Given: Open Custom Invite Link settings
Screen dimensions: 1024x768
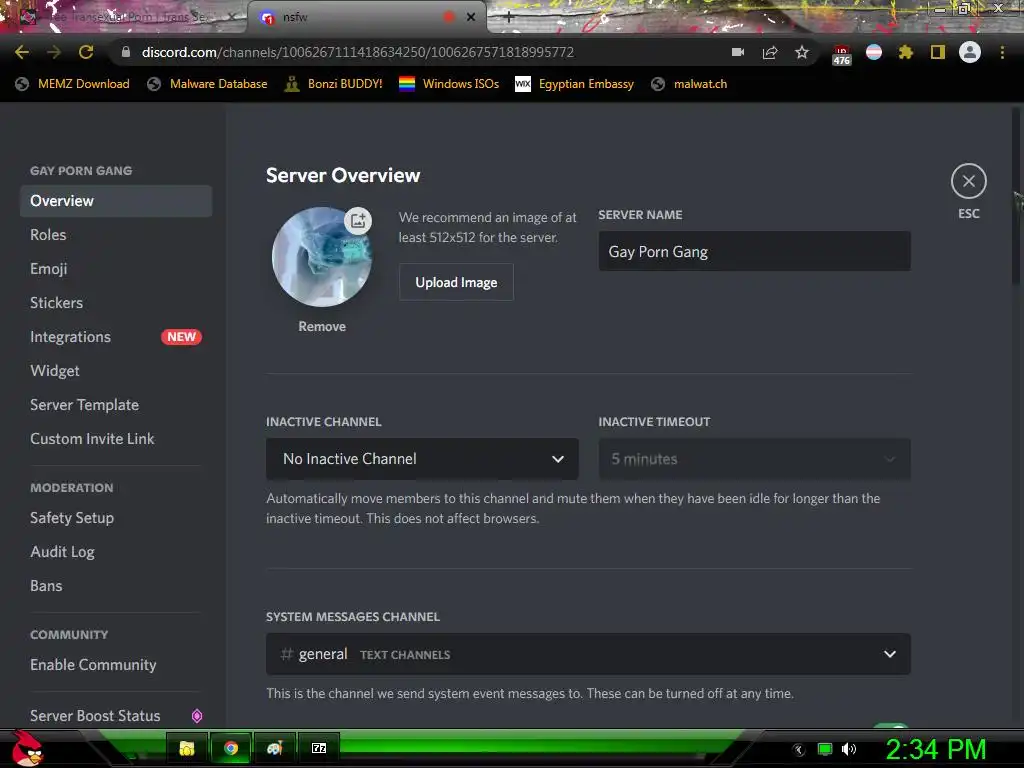Looking at the screenshot, I should click(x=116, y=438).
